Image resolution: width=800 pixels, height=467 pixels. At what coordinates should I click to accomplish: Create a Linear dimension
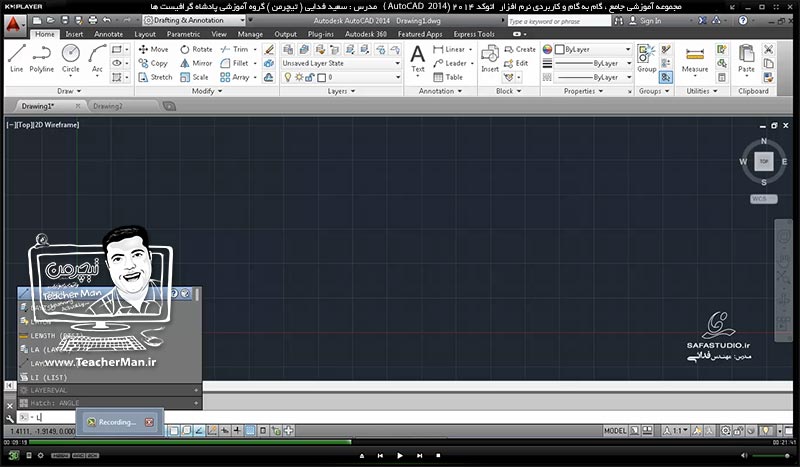pyautogui.click(x=449, y=49)
